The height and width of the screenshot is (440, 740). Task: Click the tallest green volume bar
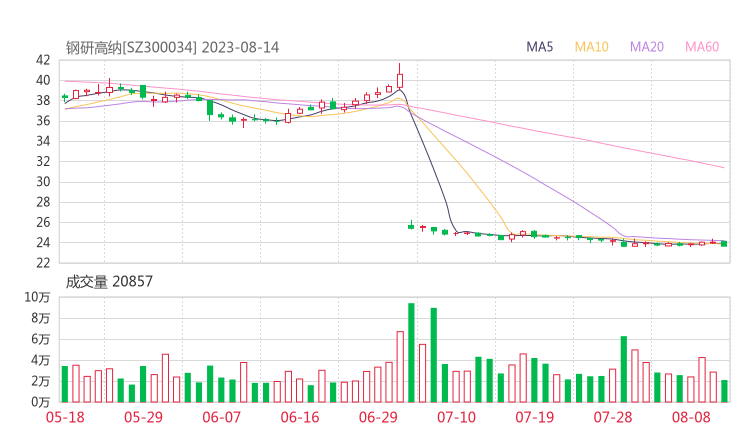(x=411, y=353)
